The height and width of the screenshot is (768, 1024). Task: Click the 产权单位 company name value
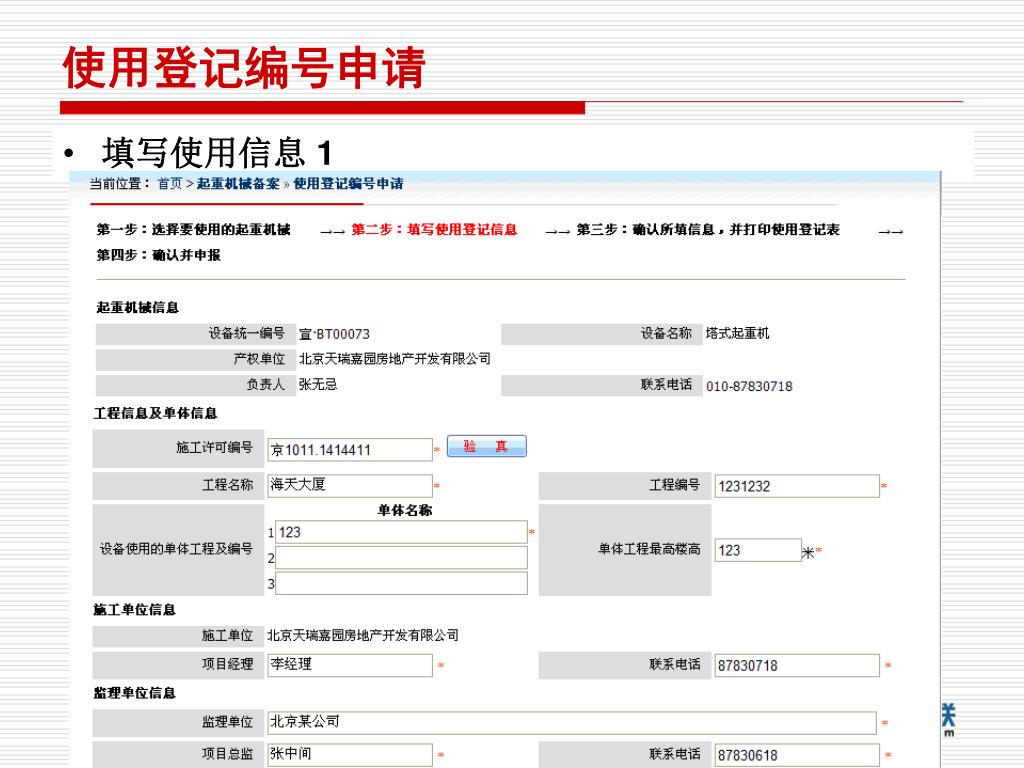[394, 359]
